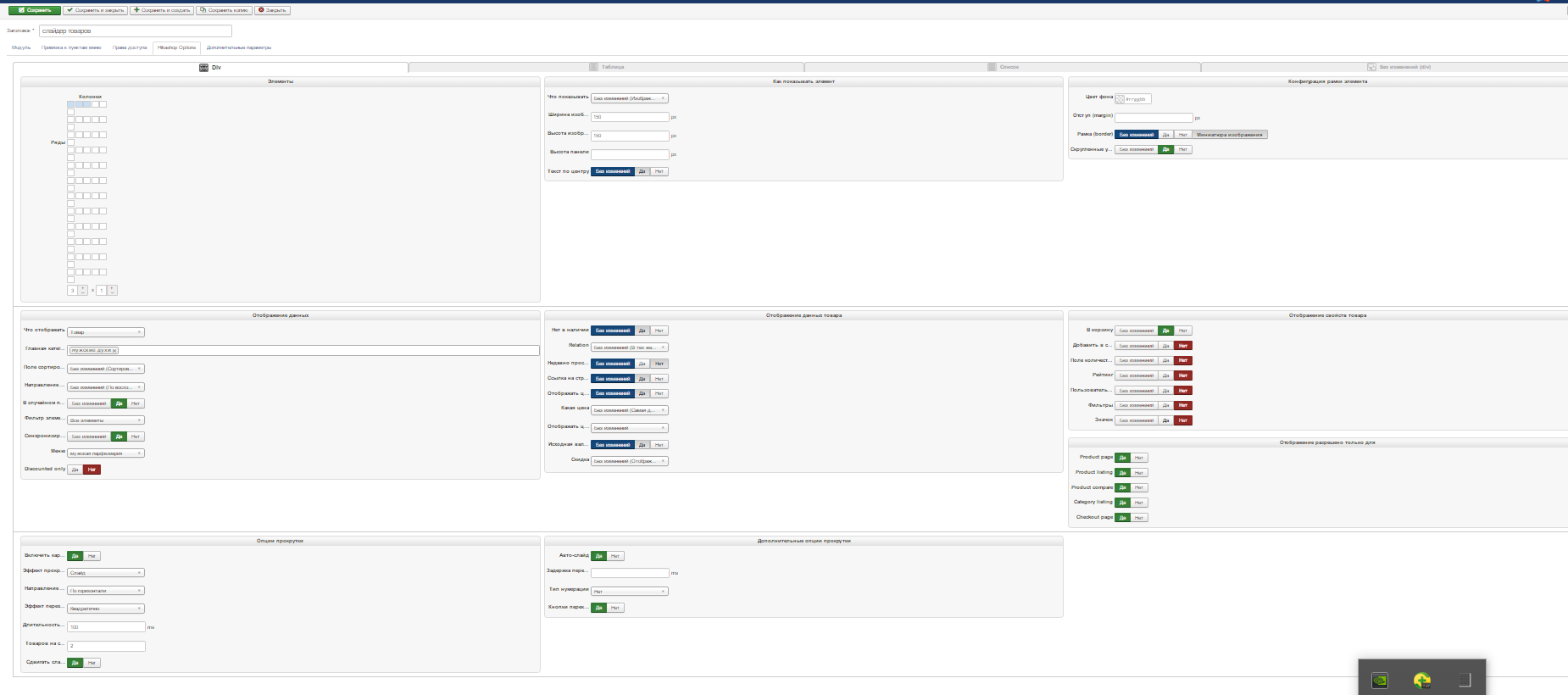
Task: Set Checkout page to Нет
Action: click(1139, 518)
